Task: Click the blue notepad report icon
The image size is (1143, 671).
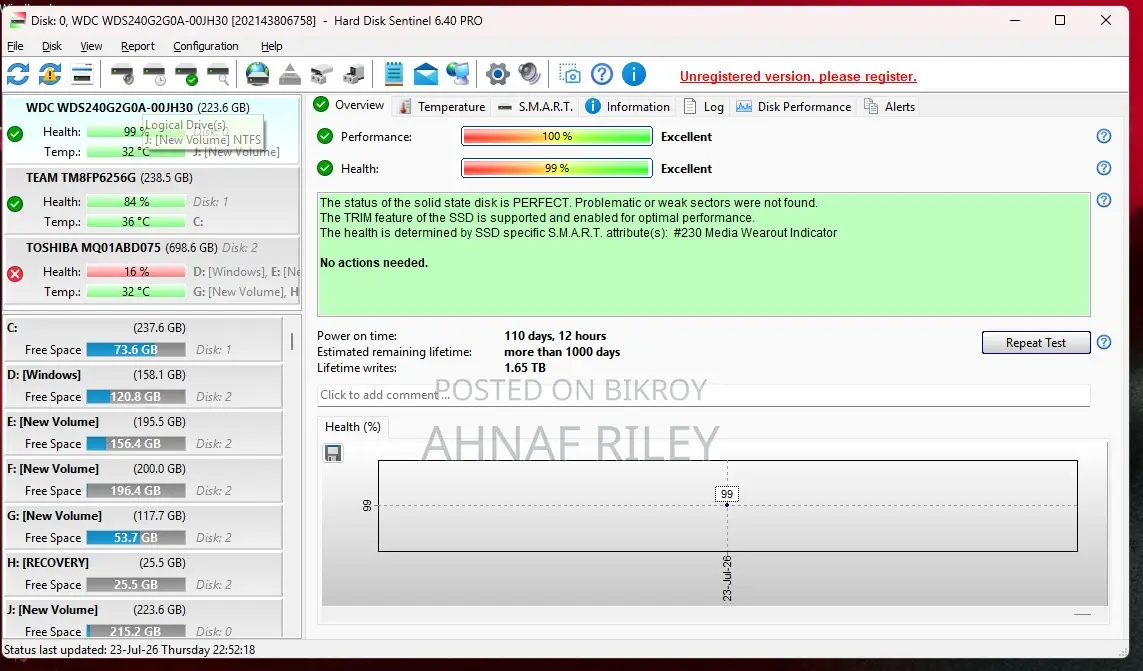Action: 394,74
